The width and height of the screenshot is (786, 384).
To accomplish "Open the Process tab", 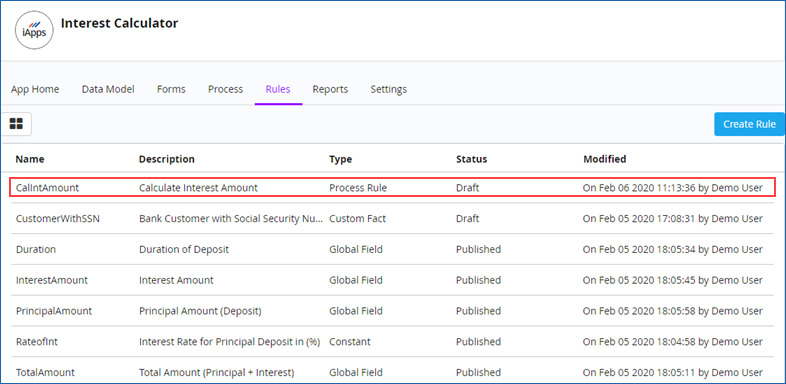I will point(226,89).
